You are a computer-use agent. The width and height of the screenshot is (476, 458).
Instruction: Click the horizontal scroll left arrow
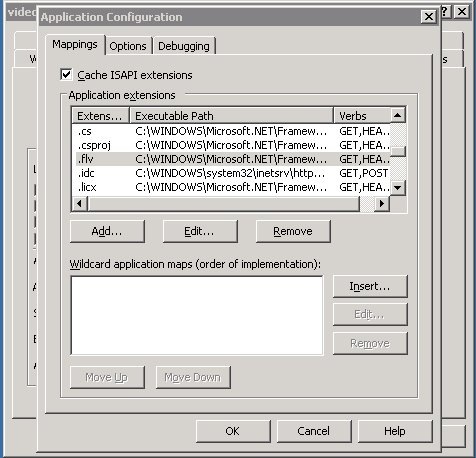click(x=80, y=203)
